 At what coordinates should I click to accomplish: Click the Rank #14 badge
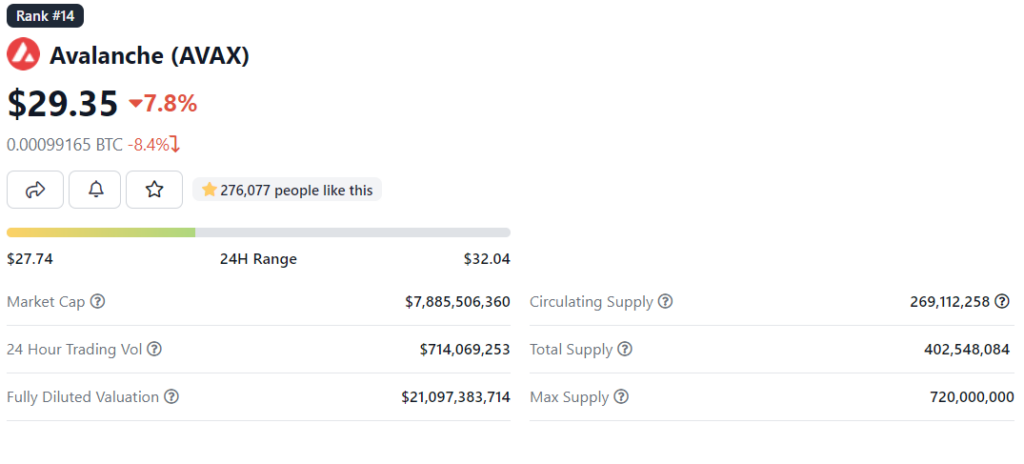point(45,16)
